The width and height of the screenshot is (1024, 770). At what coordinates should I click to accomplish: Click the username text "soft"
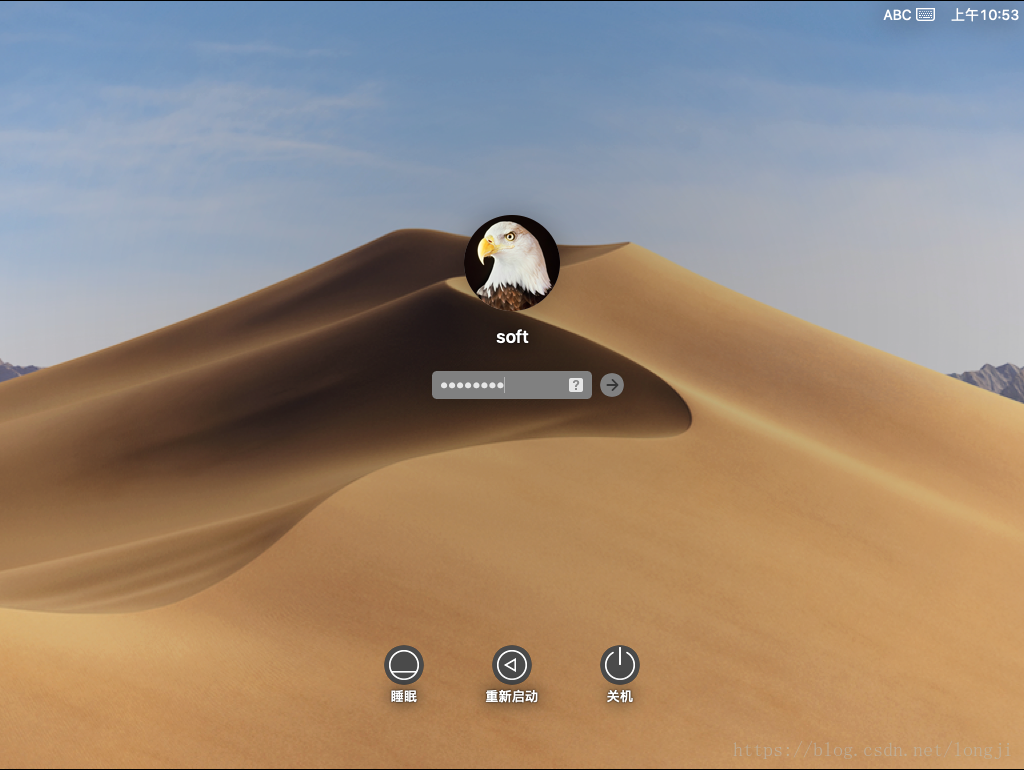coord(512,337)
